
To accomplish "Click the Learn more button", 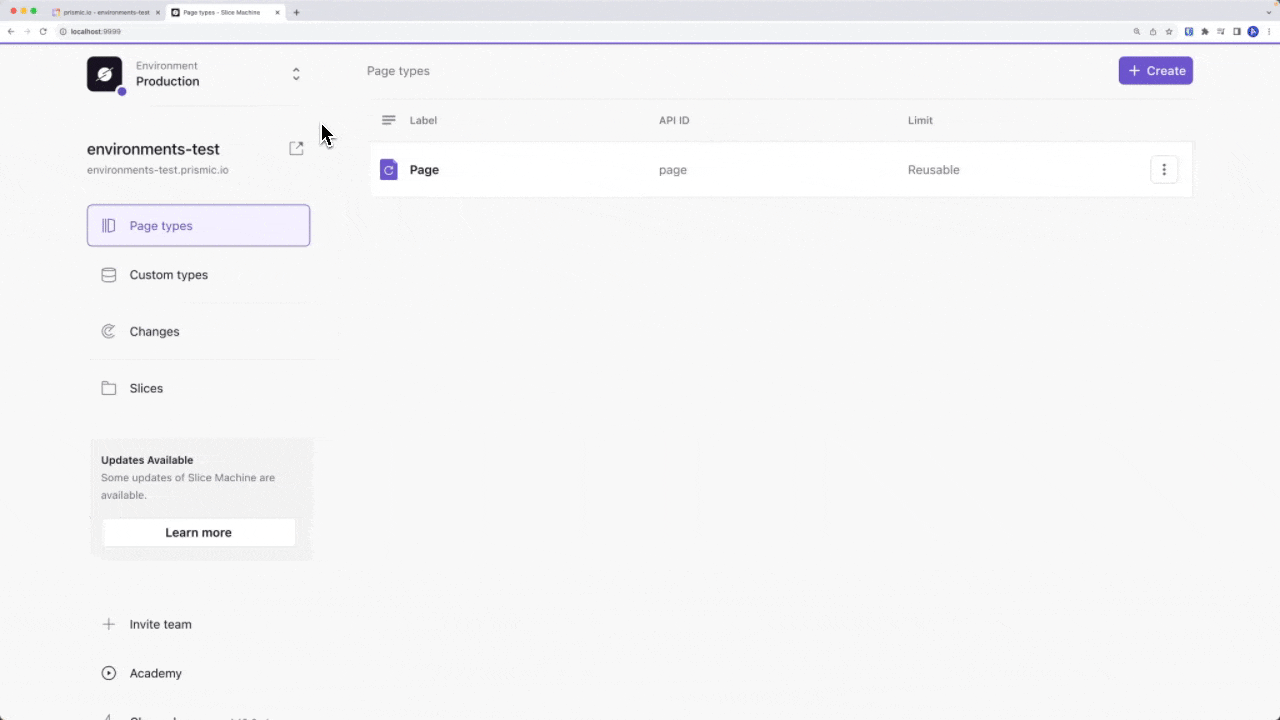I will click(x=199, y=533).
